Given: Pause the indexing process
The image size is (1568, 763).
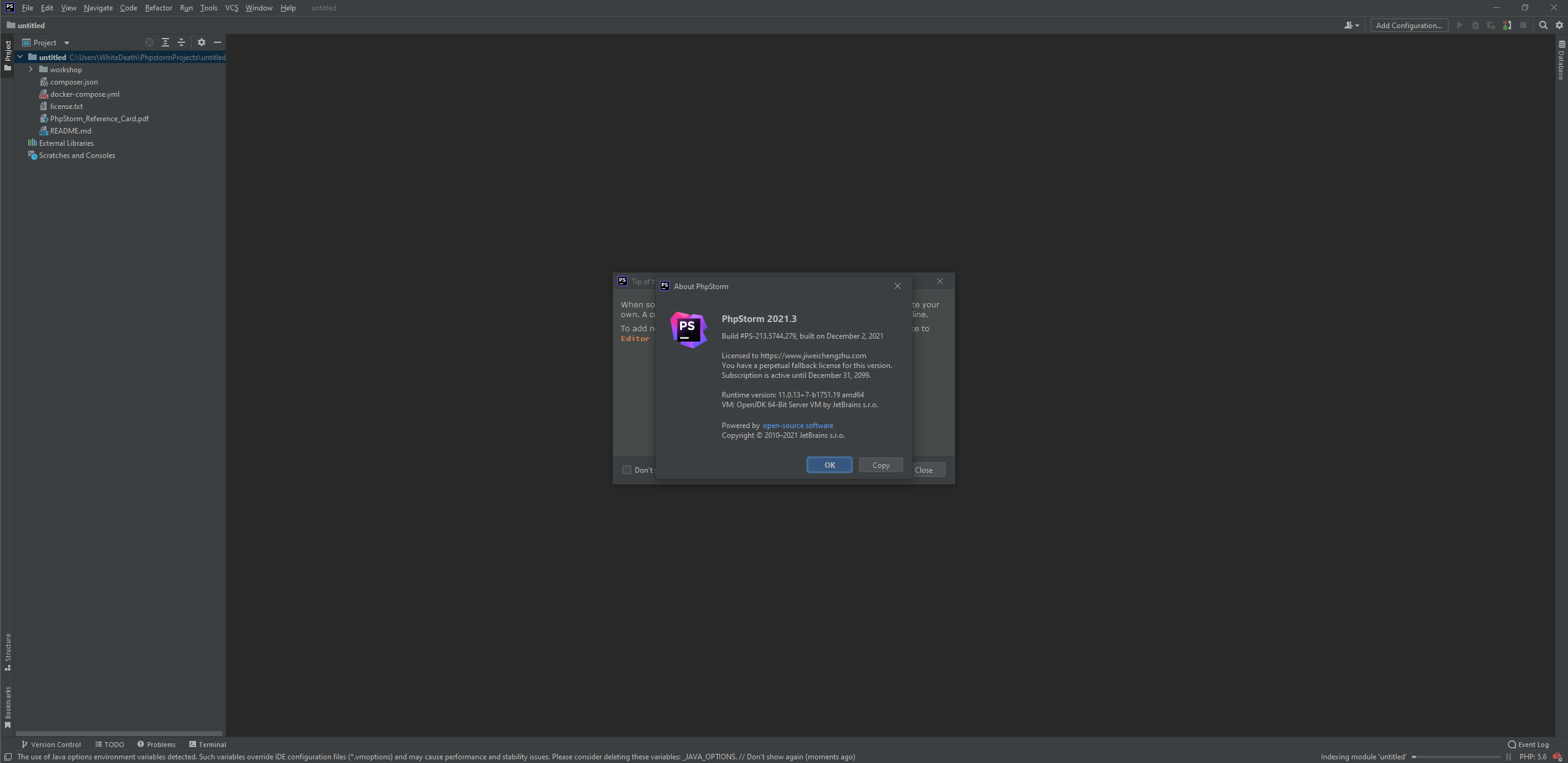Looking at the screenshot, I should coord(1508,757).
